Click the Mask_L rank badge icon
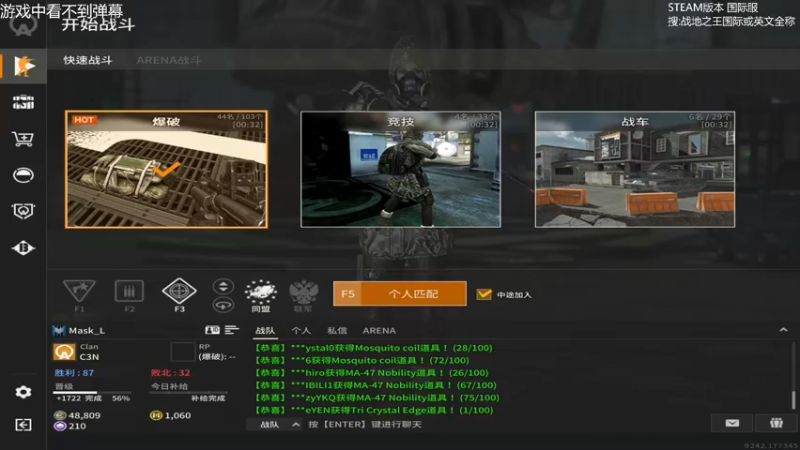Screen dimensions: 800x450 (59, 331)
